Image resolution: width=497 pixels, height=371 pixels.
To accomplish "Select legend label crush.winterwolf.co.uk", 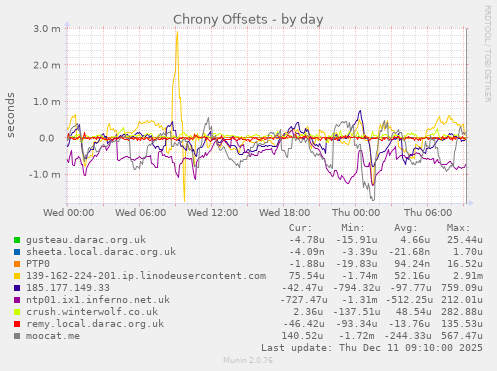I will tap(92, 312).
